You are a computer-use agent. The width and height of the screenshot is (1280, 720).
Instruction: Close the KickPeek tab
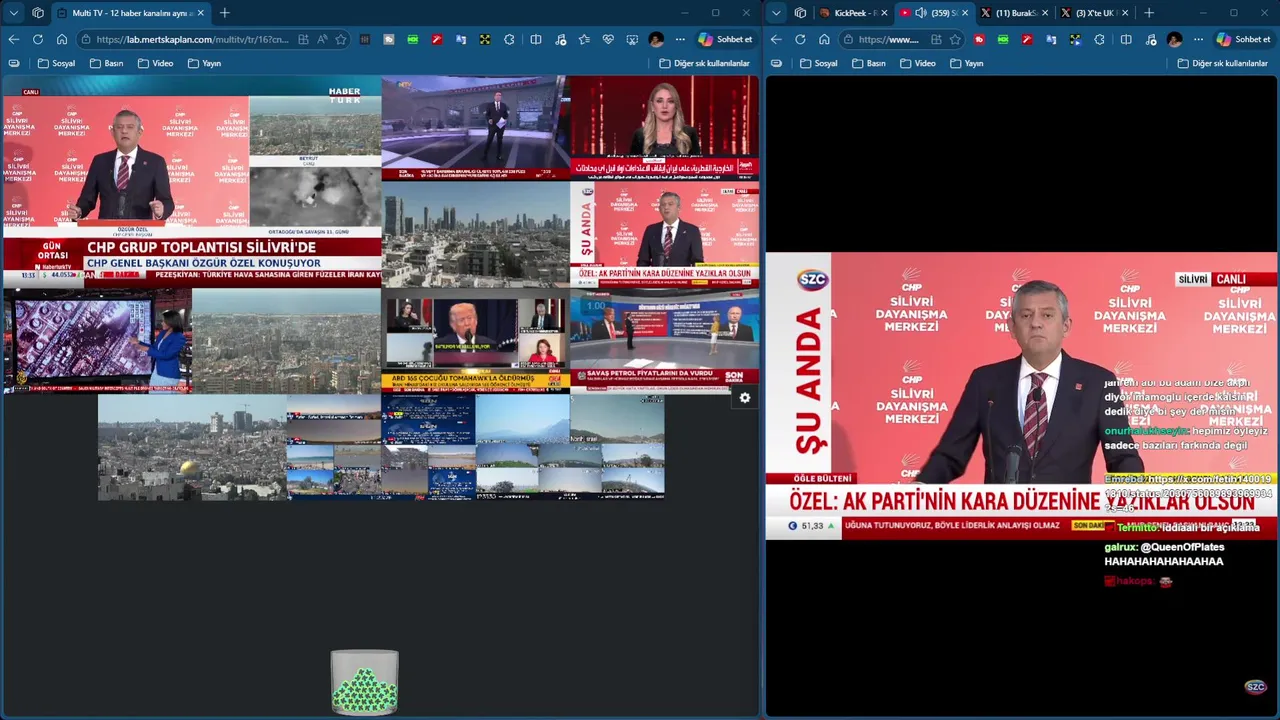pos(884,13)
